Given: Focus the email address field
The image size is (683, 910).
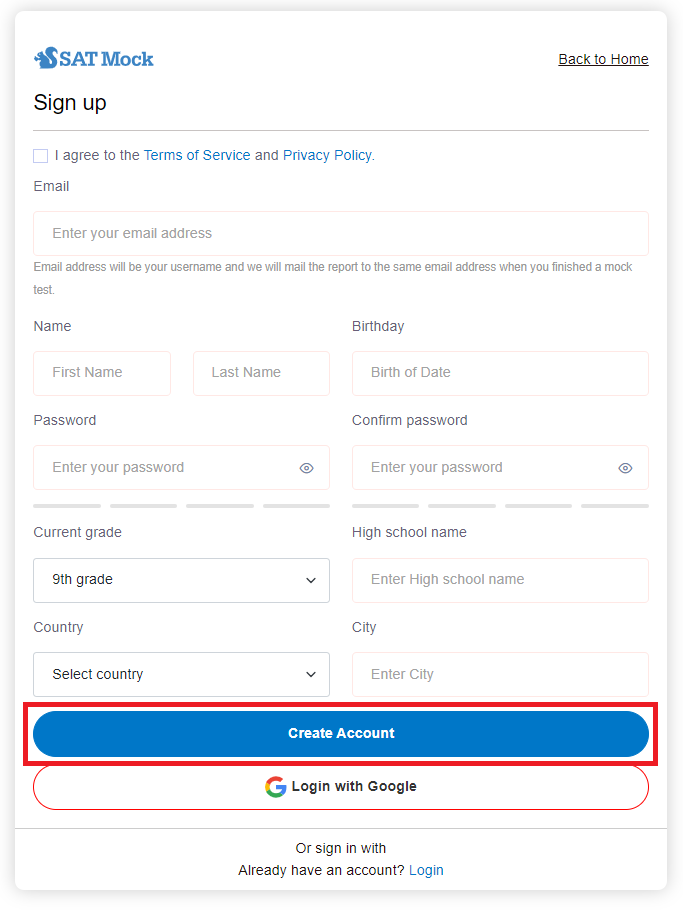Looking at the screenshot, I should pos(341,234).
